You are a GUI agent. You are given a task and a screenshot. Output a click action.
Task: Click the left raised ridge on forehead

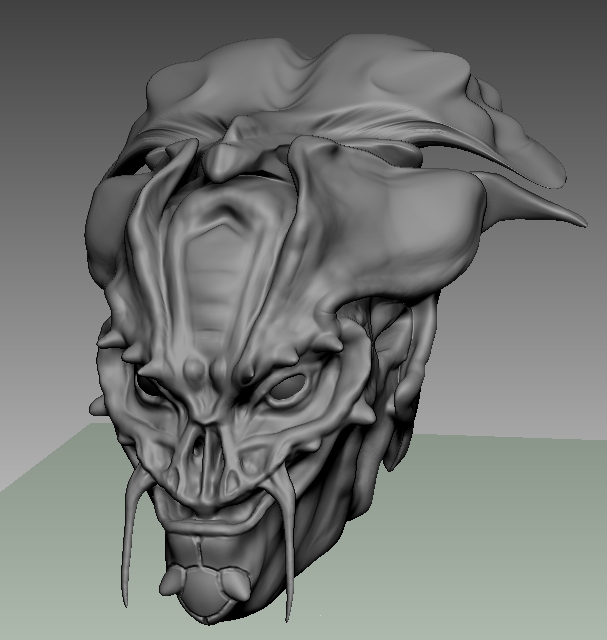coord(152,260)
